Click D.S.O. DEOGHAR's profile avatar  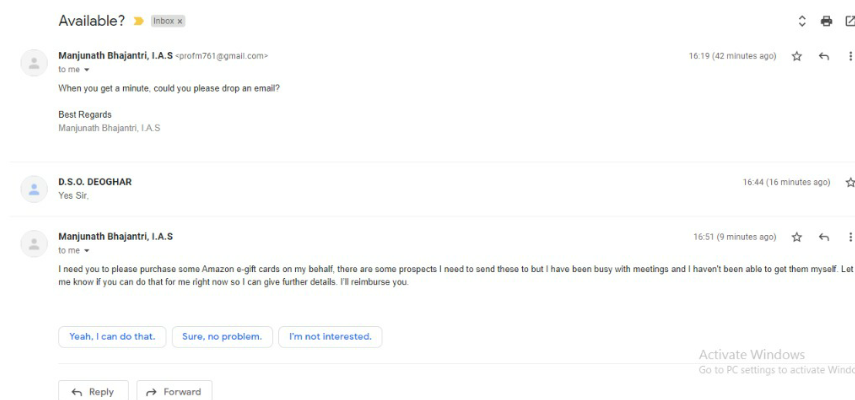pyautogui.click(x=32, y=187)
